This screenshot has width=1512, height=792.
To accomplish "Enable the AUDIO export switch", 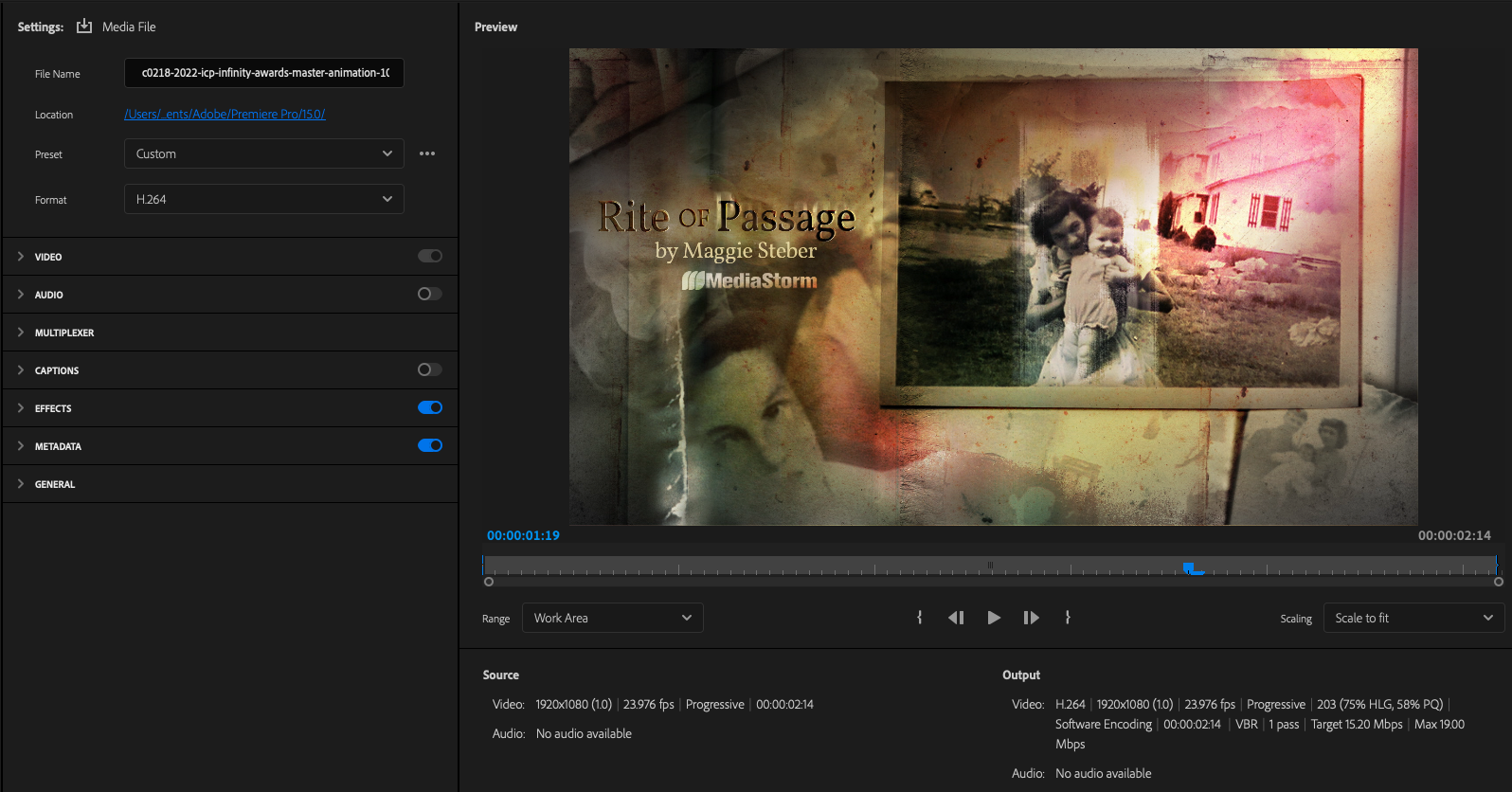I will tap(430, 294).
